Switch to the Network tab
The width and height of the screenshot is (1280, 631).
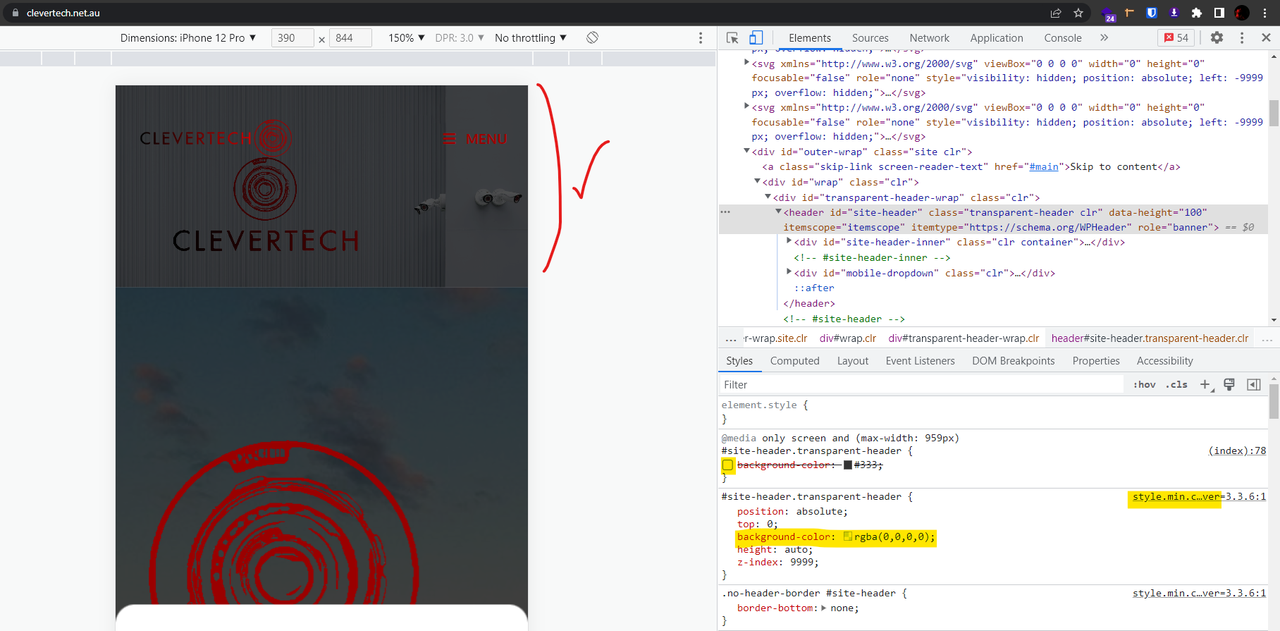929,38
